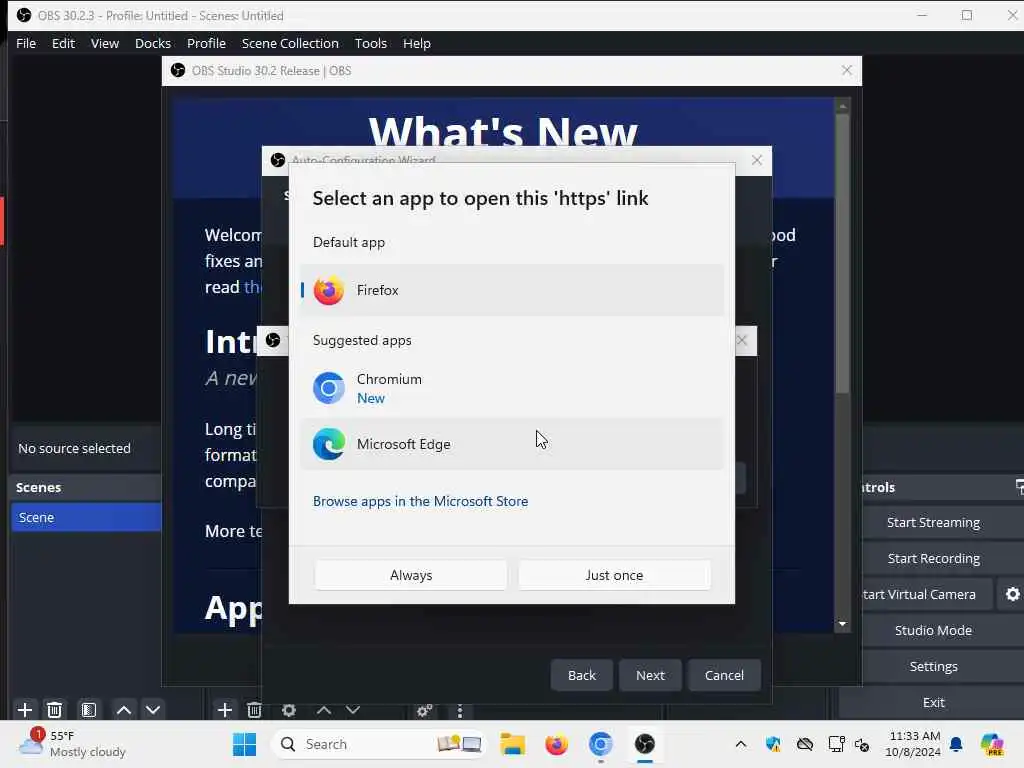Close the OBS Studio 30.2 Release window
Screen dimensions: 1024x768
(x=846, y=70)
